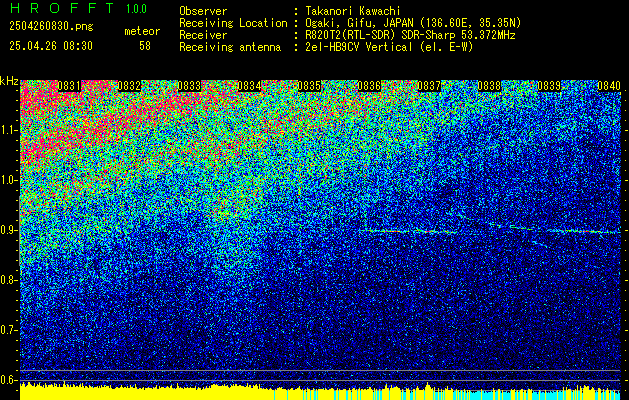Click the 0836 time marker
This screenshot has width=629, height=400.
[x=369, y=86]
